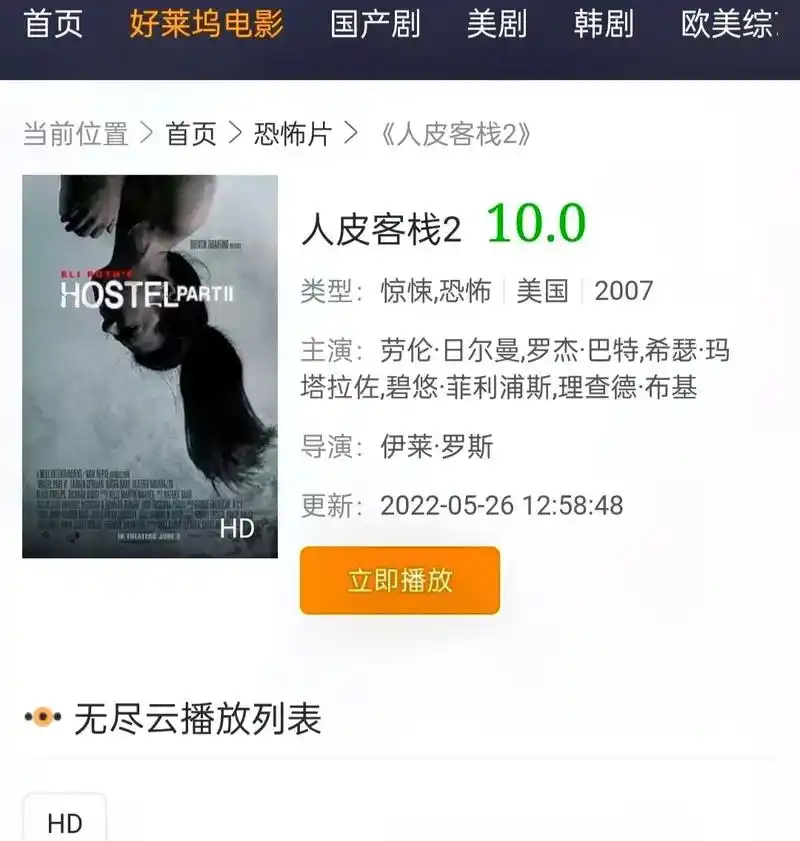
Task: Open the 欧美综艺 tab
Action: coord(730,24)
